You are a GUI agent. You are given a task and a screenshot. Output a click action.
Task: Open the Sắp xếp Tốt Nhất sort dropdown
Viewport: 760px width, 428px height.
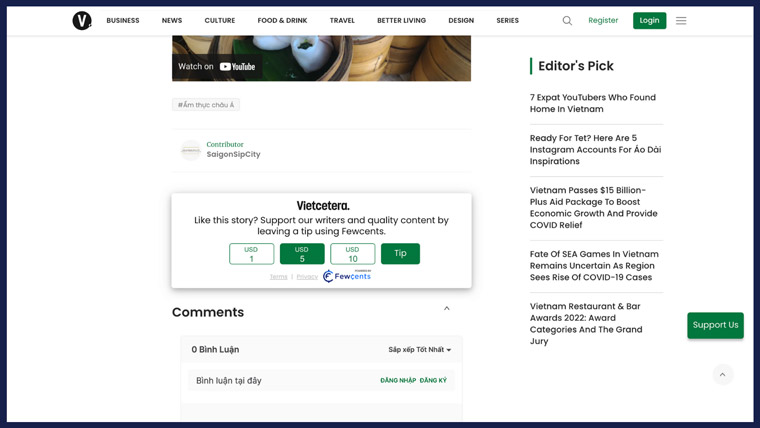[420, 349]
